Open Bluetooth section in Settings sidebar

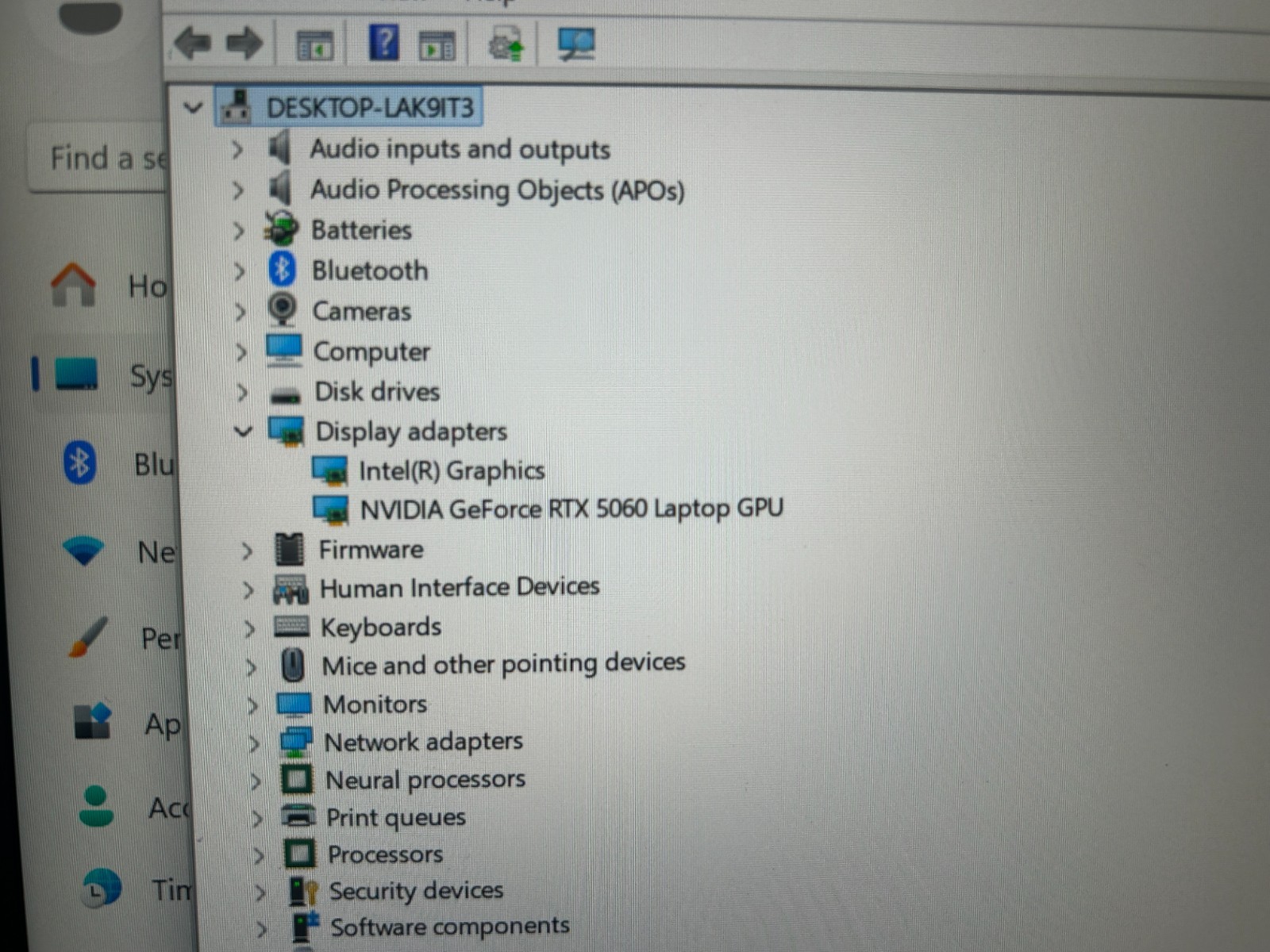[119, 463]
